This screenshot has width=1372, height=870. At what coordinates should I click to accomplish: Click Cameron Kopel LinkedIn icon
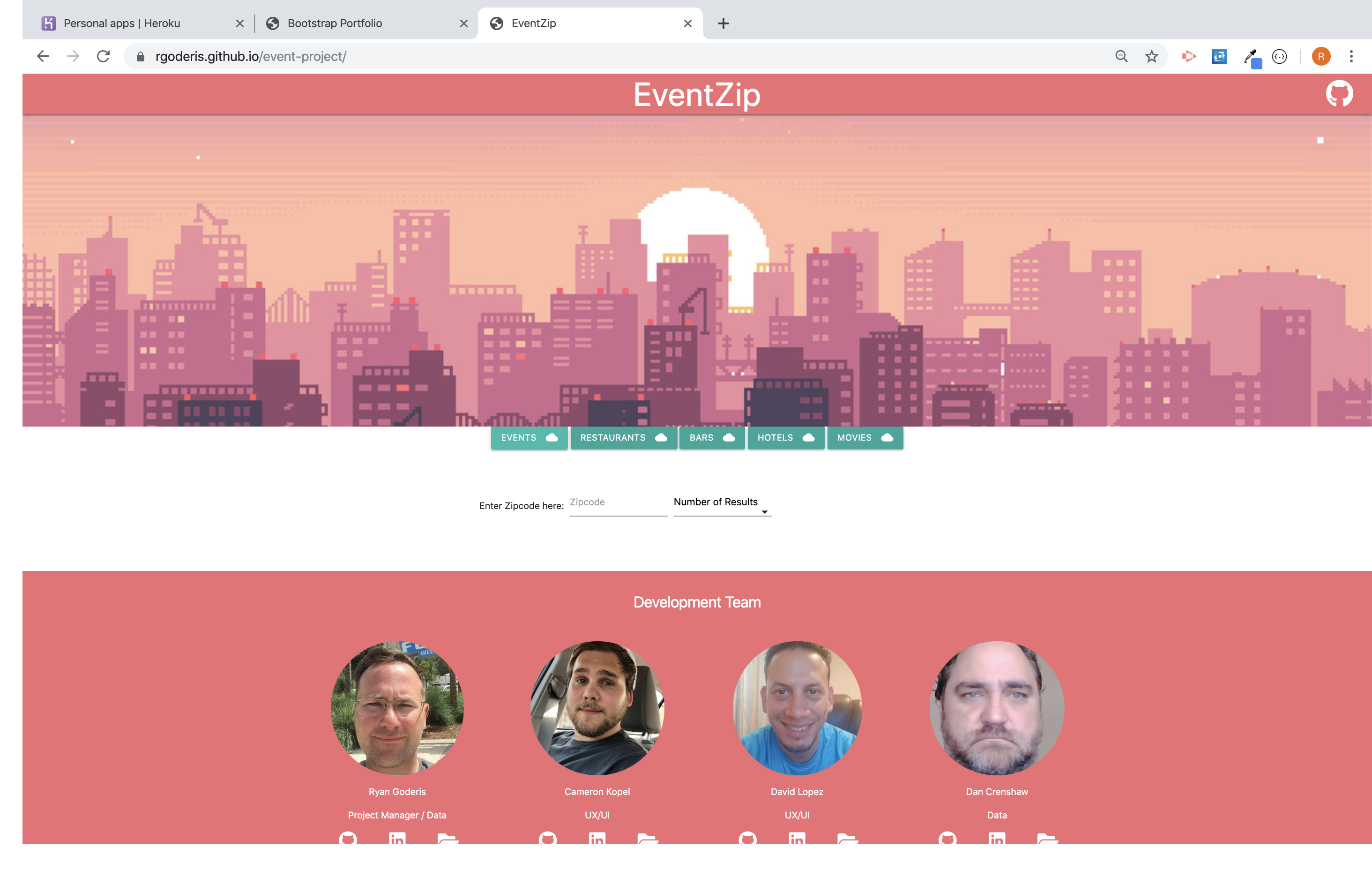point(597,840)
